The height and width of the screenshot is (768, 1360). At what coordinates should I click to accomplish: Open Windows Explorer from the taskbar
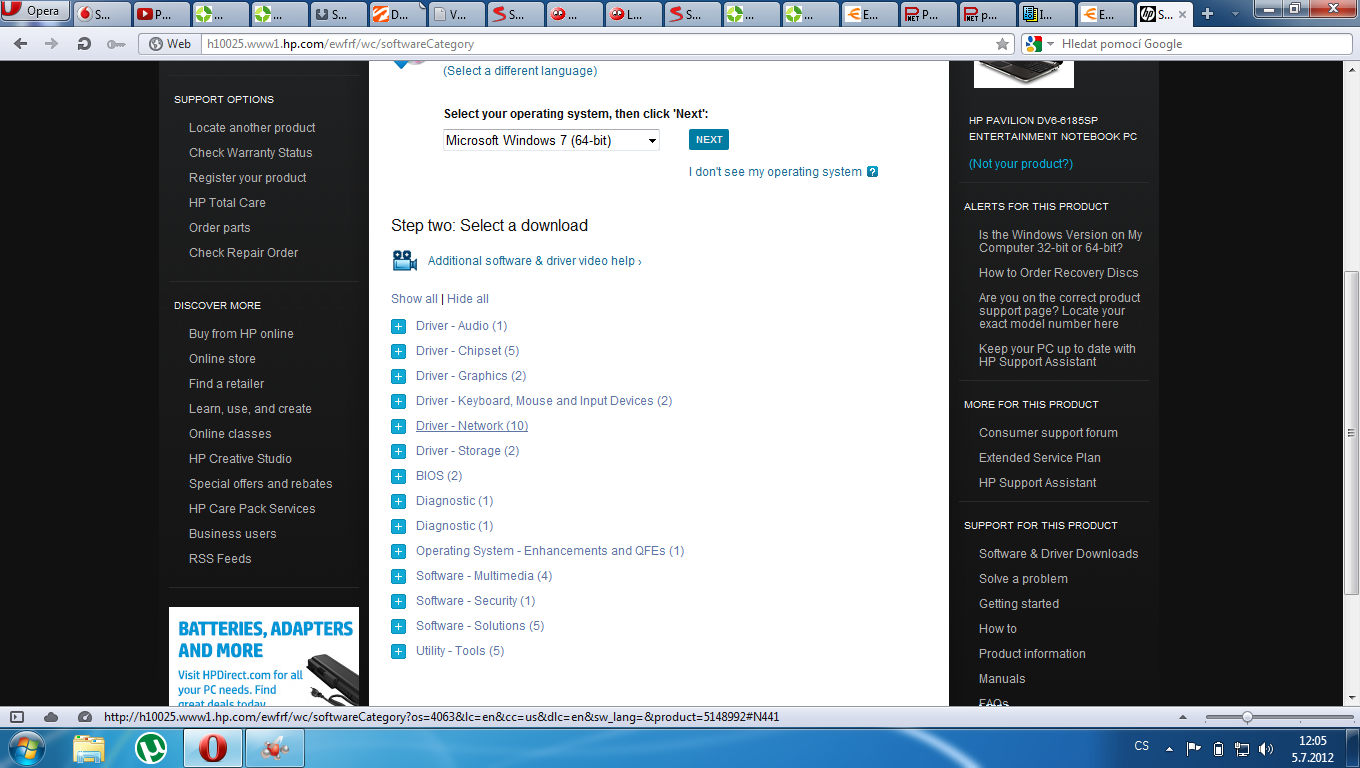pos(89,748)
